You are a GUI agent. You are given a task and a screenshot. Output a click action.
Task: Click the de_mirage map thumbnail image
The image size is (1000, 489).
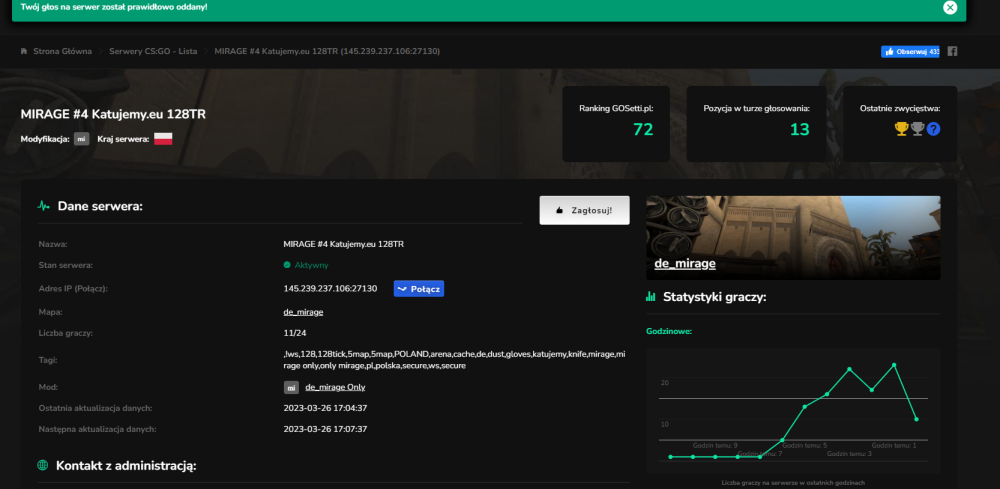(x=793, y=237)
